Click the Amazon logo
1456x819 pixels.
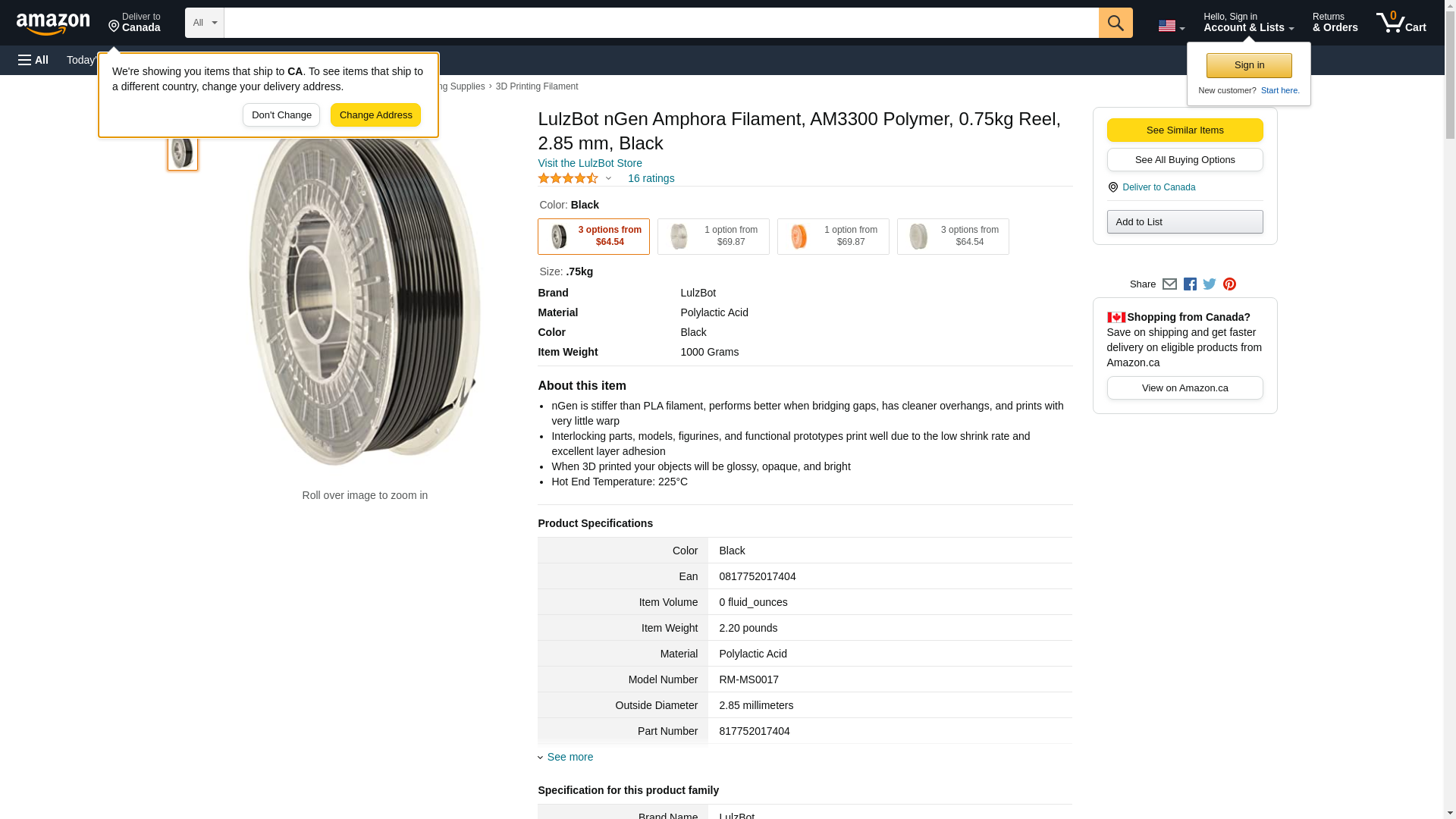(x=53, y=24)
